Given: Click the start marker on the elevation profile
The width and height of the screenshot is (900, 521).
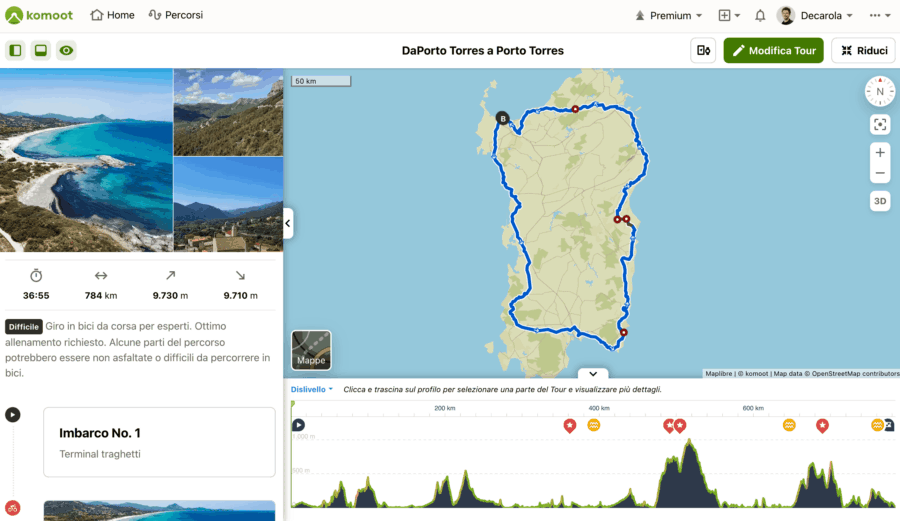Looking at the screenshot, I should (298, 425).
